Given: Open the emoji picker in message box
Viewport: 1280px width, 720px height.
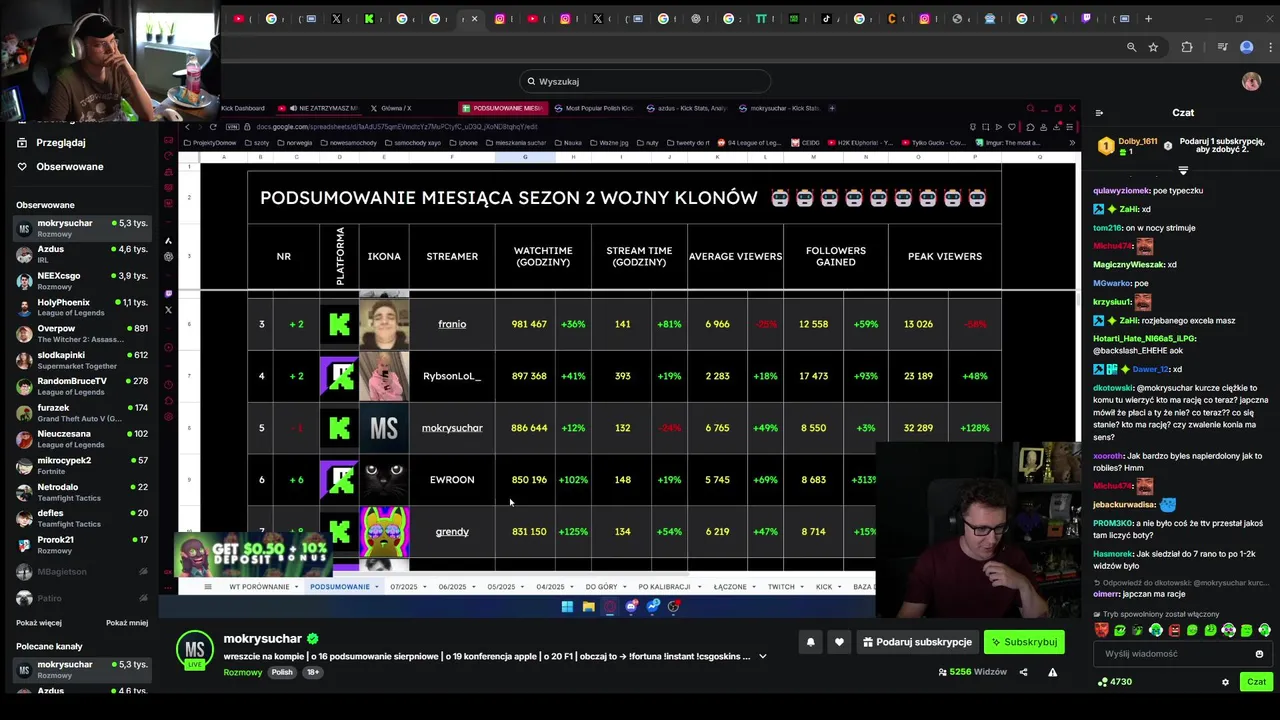Looking at the screenshot, I should (1259, 654).
